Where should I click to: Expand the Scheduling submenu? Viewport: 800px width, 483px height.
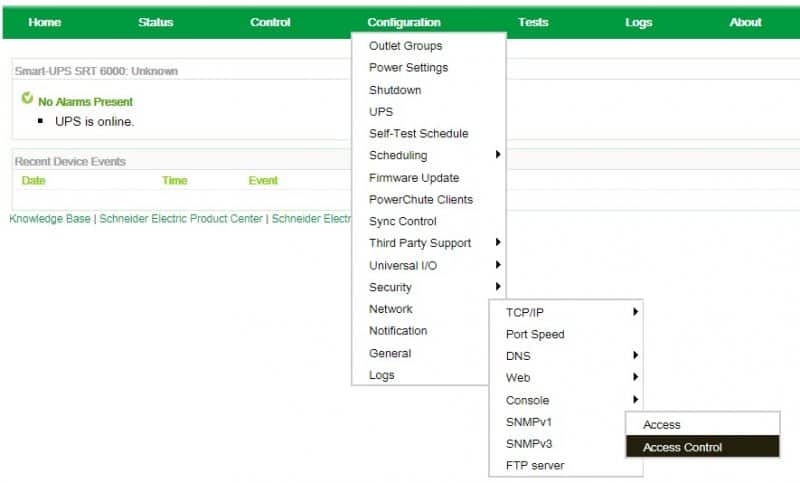pos(398,155)
